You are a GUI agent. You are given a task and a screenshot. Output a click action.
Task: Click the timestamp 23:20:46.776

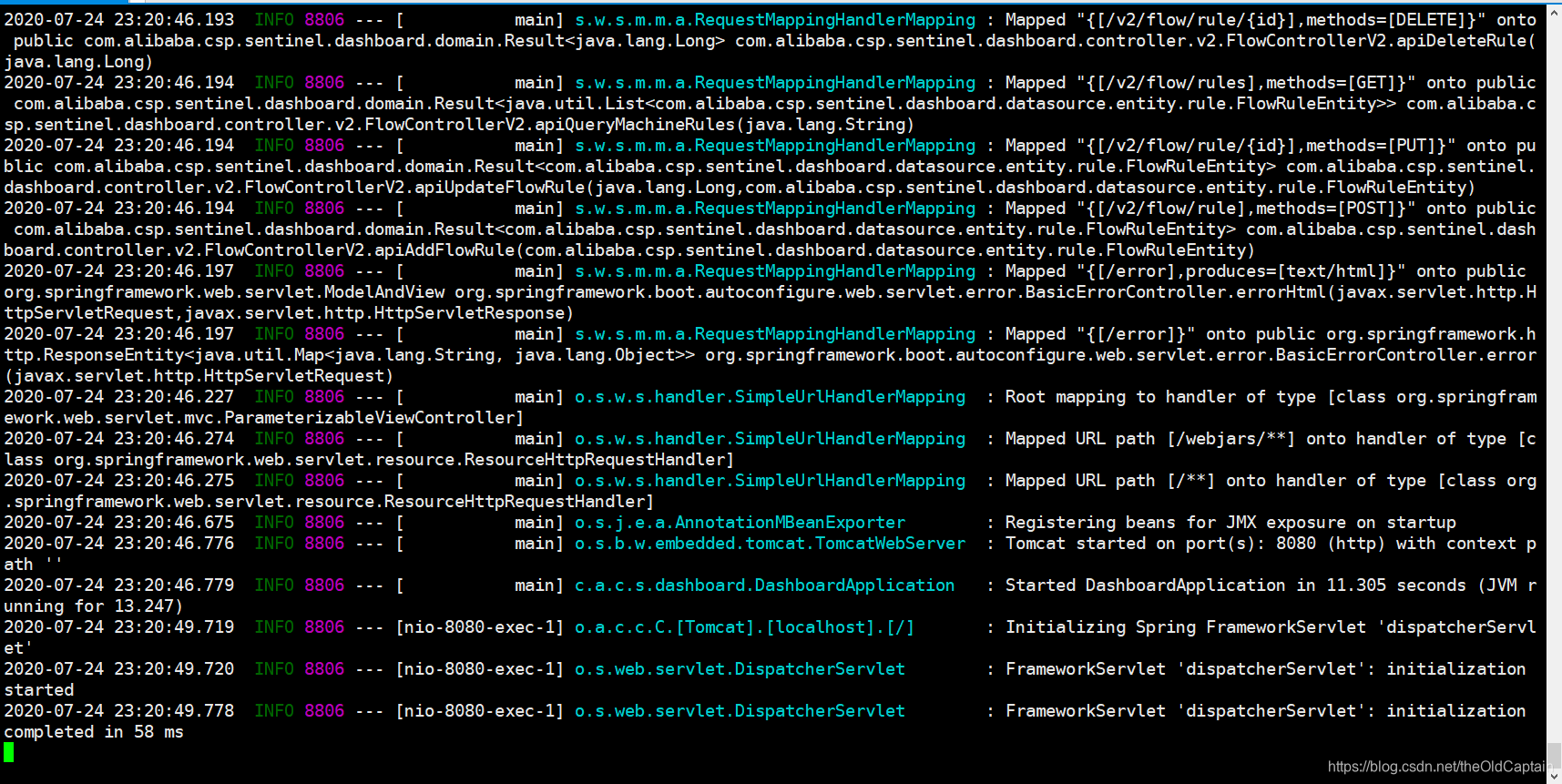click(174, 544)
